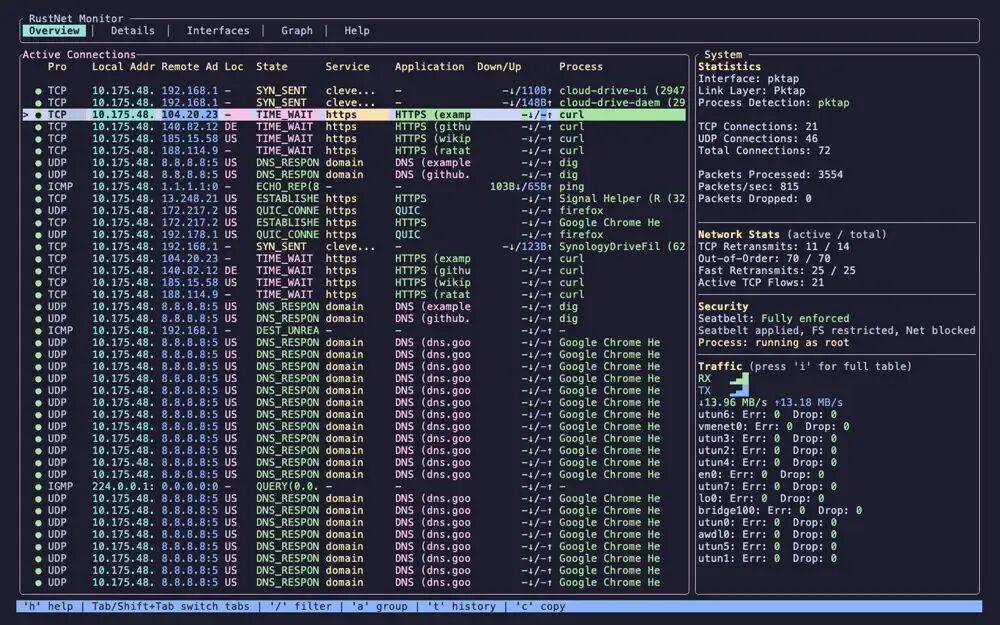Click 'Seatbelt: Fully enforced' security line
The width and height of the screenshot is (1000, 625).
click(774, 318)
